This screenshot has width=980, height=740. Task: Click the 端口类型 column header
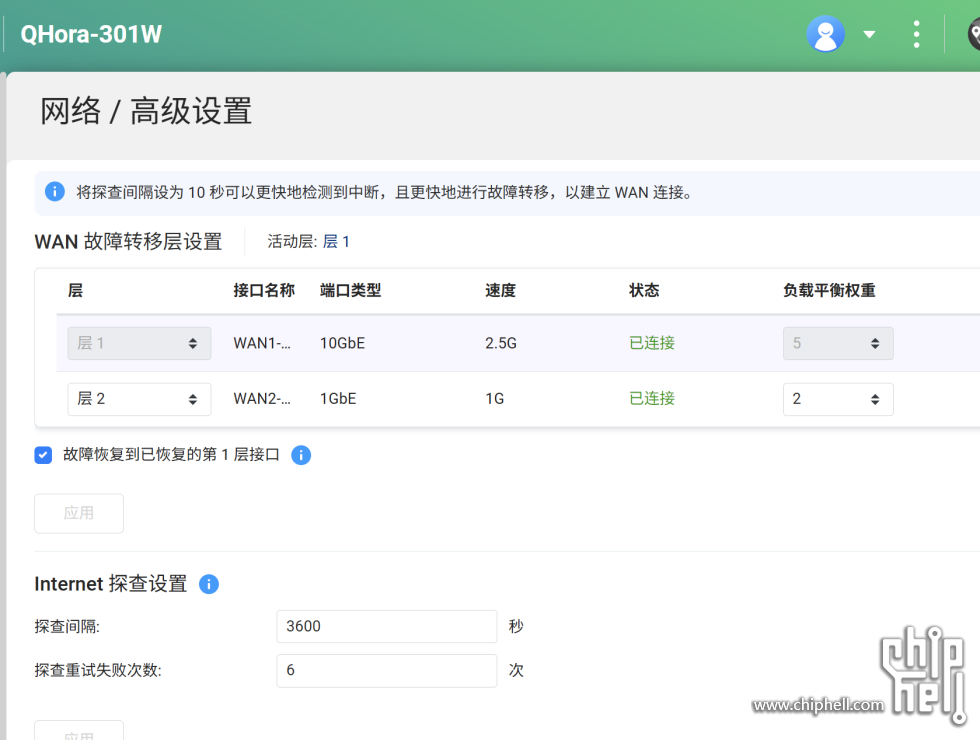[350, 291]
